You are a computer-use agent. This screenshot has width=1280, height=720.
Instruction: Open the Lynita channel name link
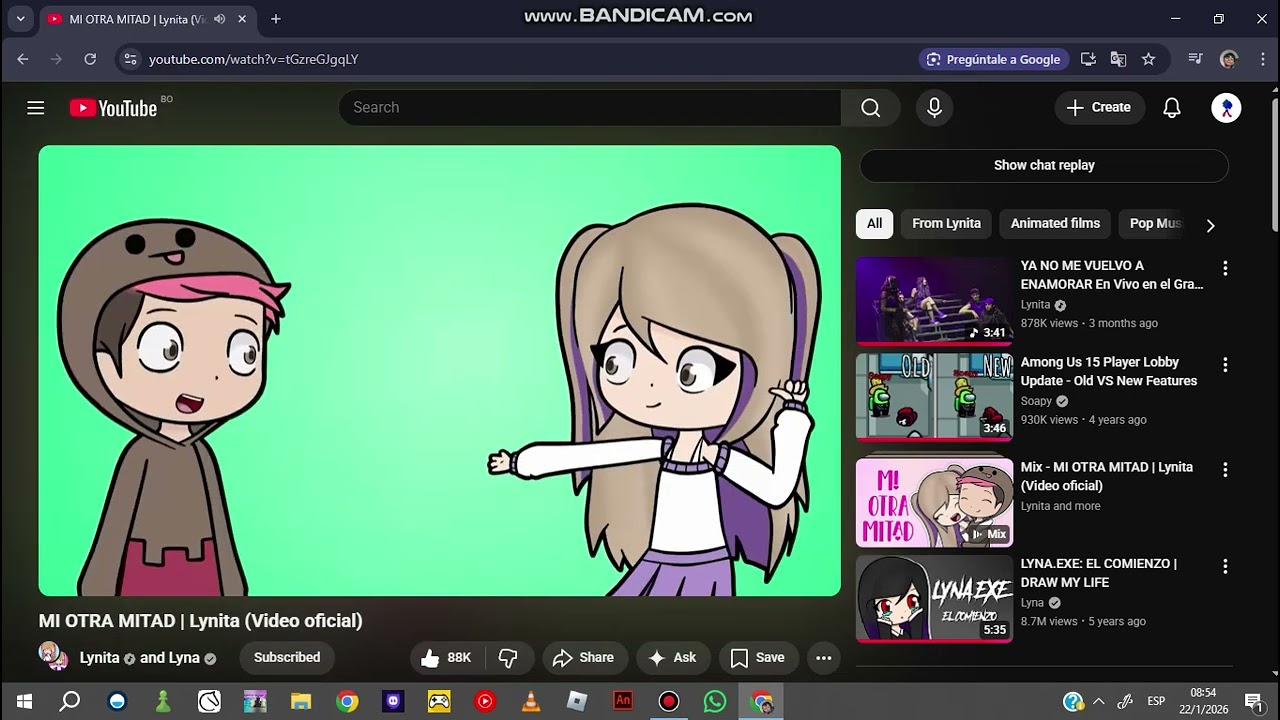(100, 658)
